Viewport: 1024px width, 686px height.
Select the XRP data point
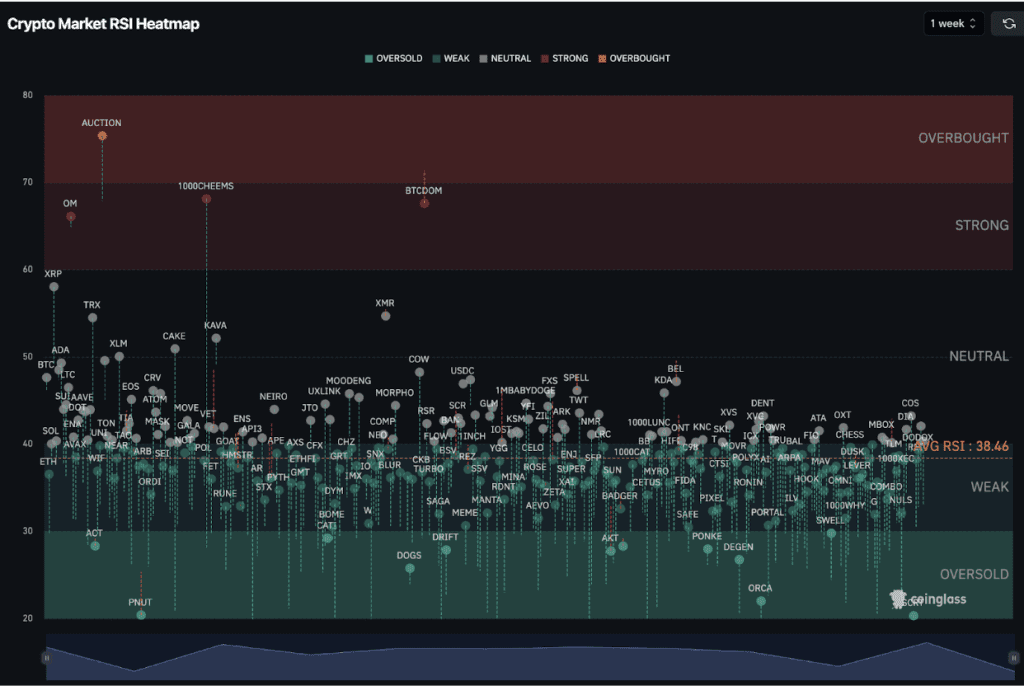(x=54, y=287)
